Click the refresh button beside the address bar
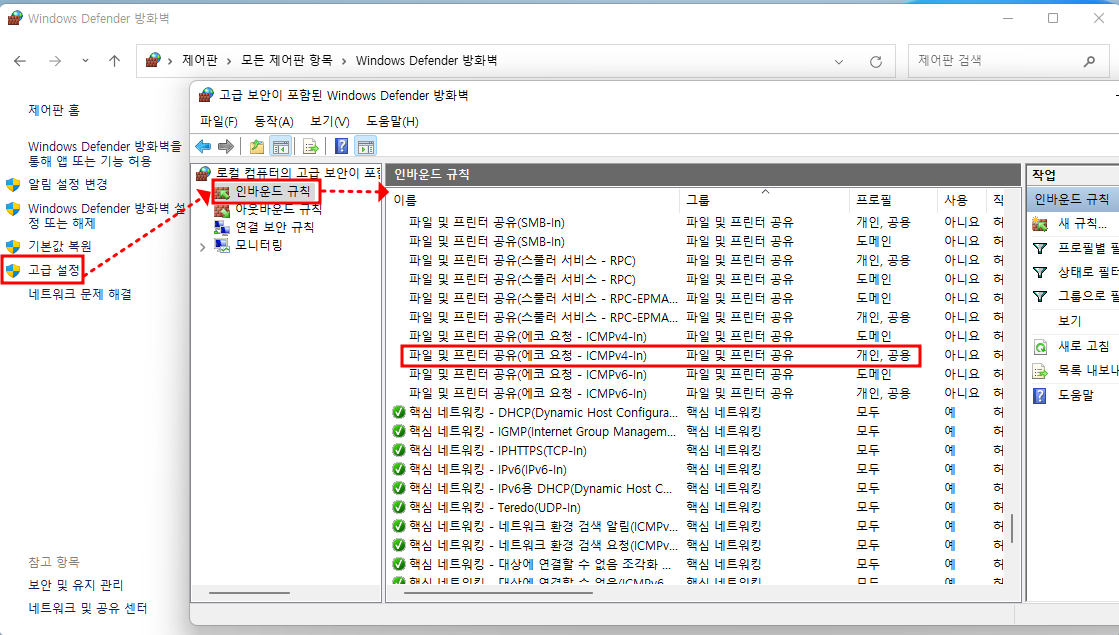Viewport: 1119px width, 635px height. 876,61
